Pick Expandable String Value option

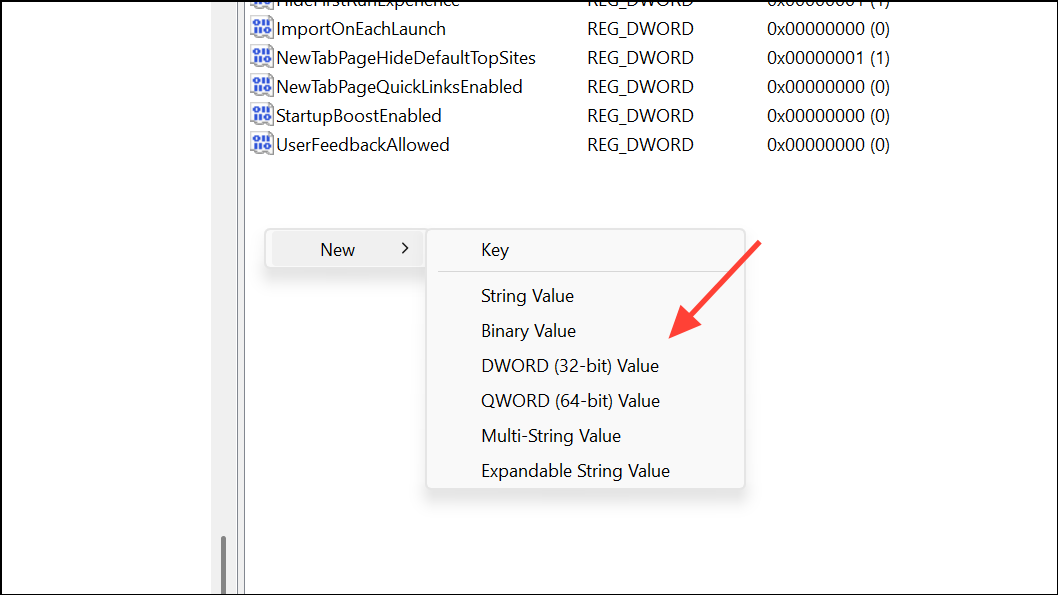point(575,470)
